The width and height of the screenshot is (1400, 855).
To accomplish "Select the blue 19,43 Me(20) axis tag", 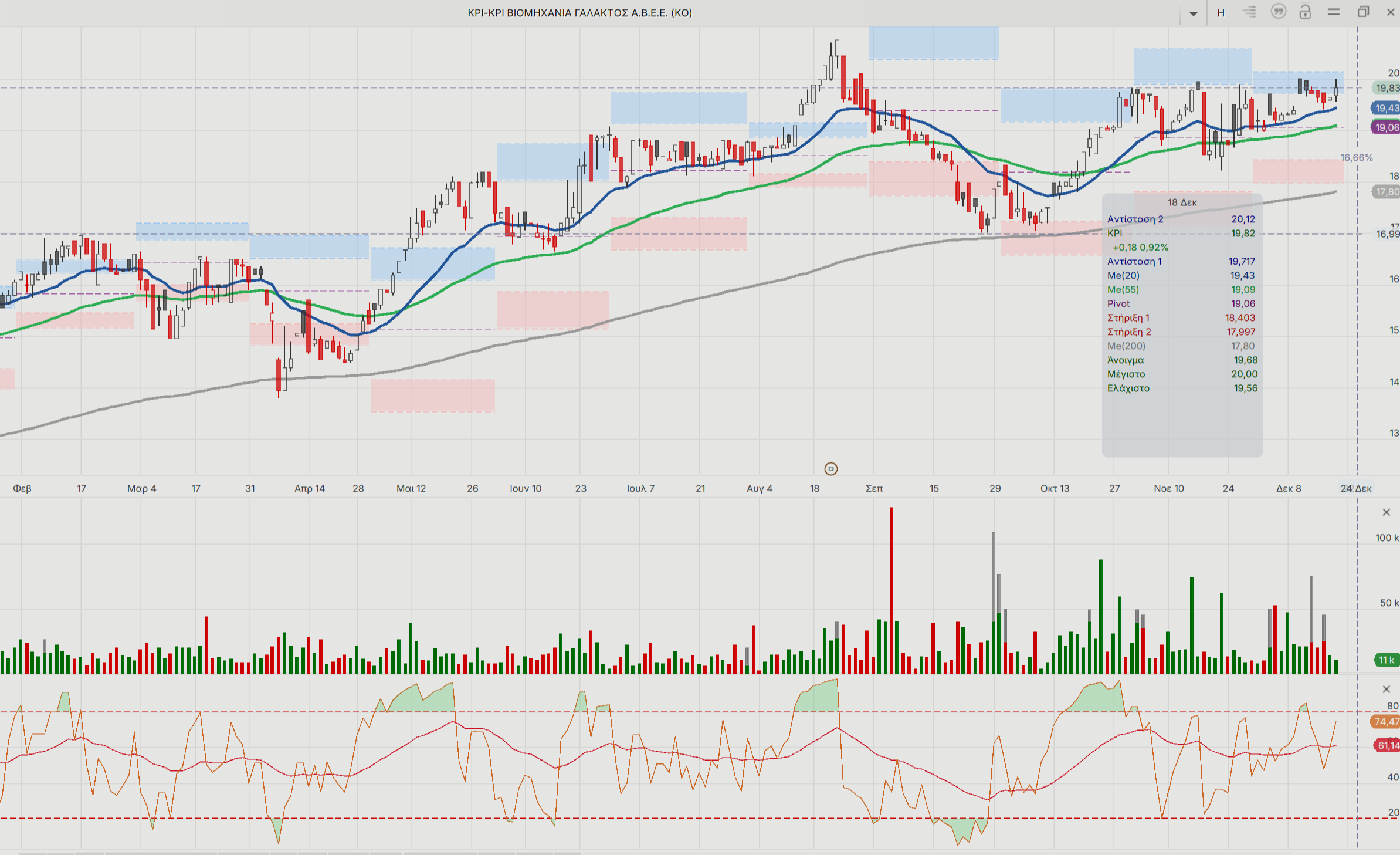I will (1386, 108).
